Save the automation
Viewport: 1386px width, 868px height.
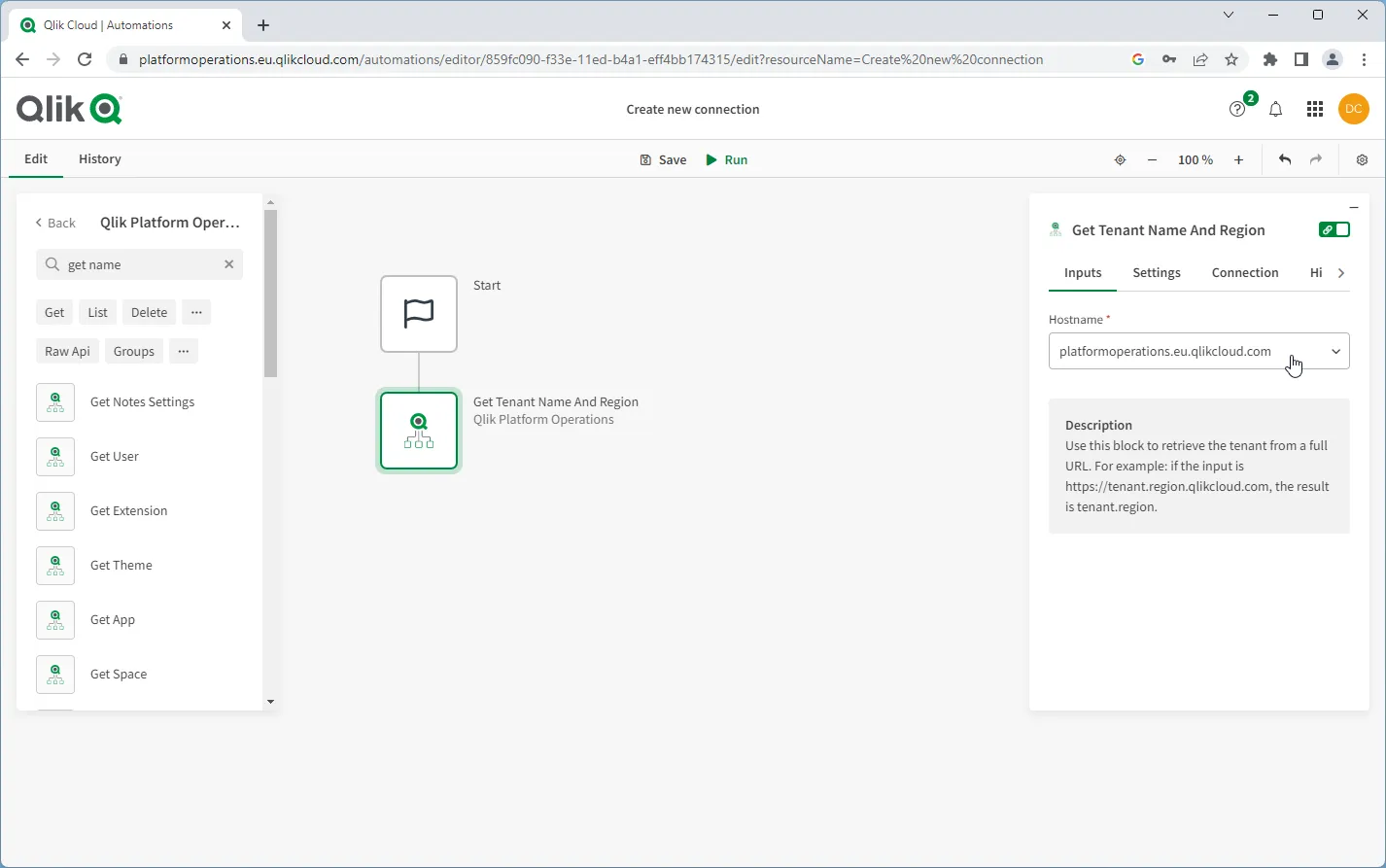tap(662, 159)
